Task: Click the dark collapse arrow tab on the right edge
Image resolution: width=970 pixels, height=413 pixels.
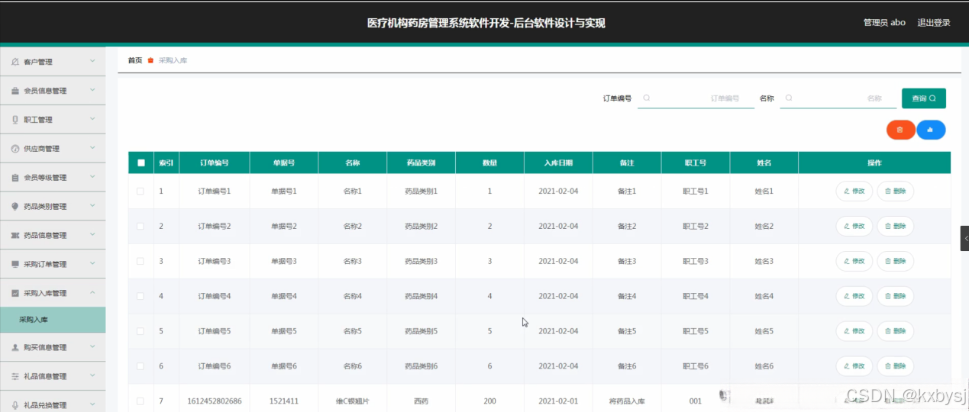Action: (964, 238)
